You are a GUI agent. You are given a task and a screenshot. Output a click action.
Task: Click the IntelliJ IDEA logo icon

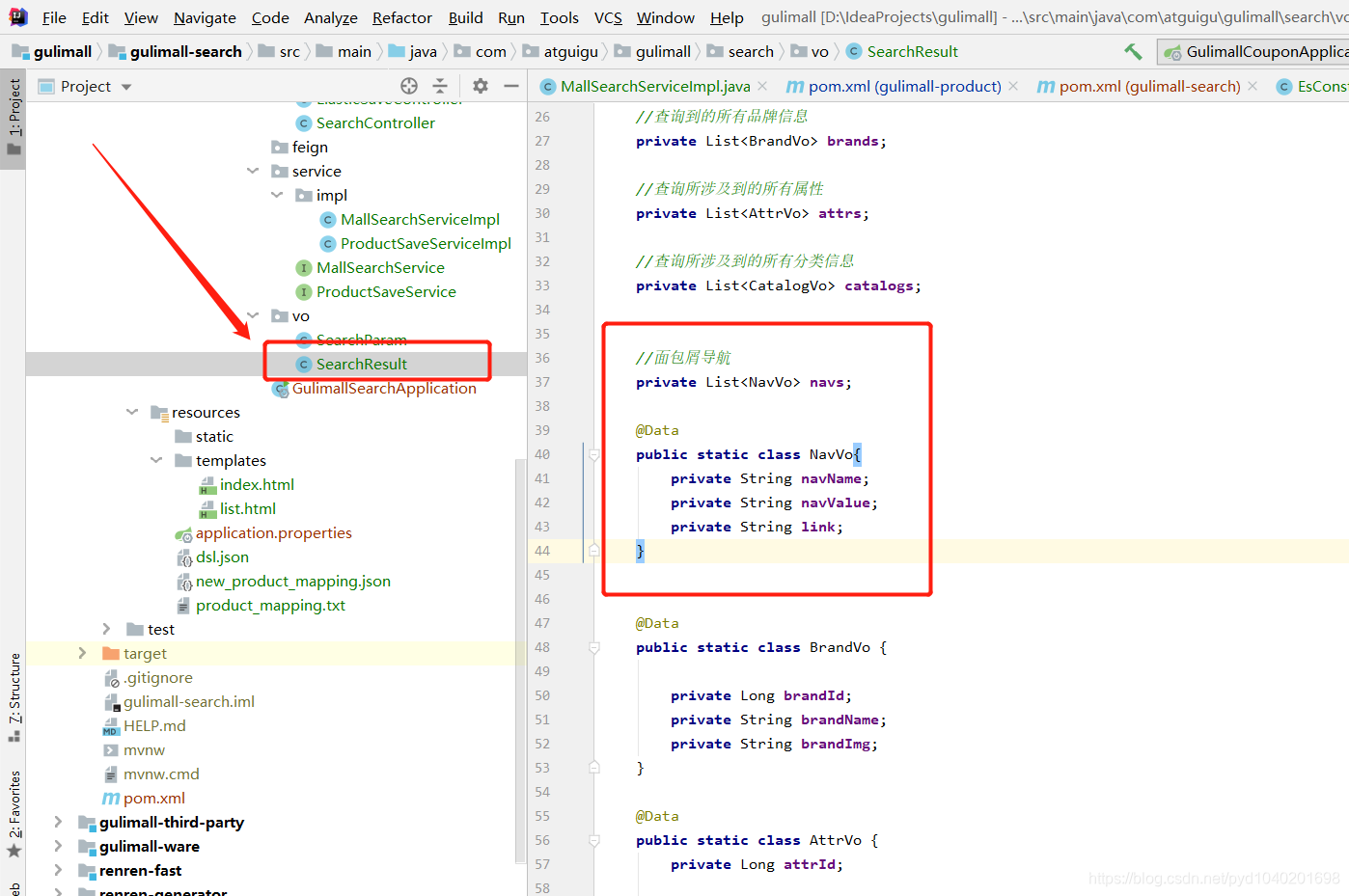[18, 16]
